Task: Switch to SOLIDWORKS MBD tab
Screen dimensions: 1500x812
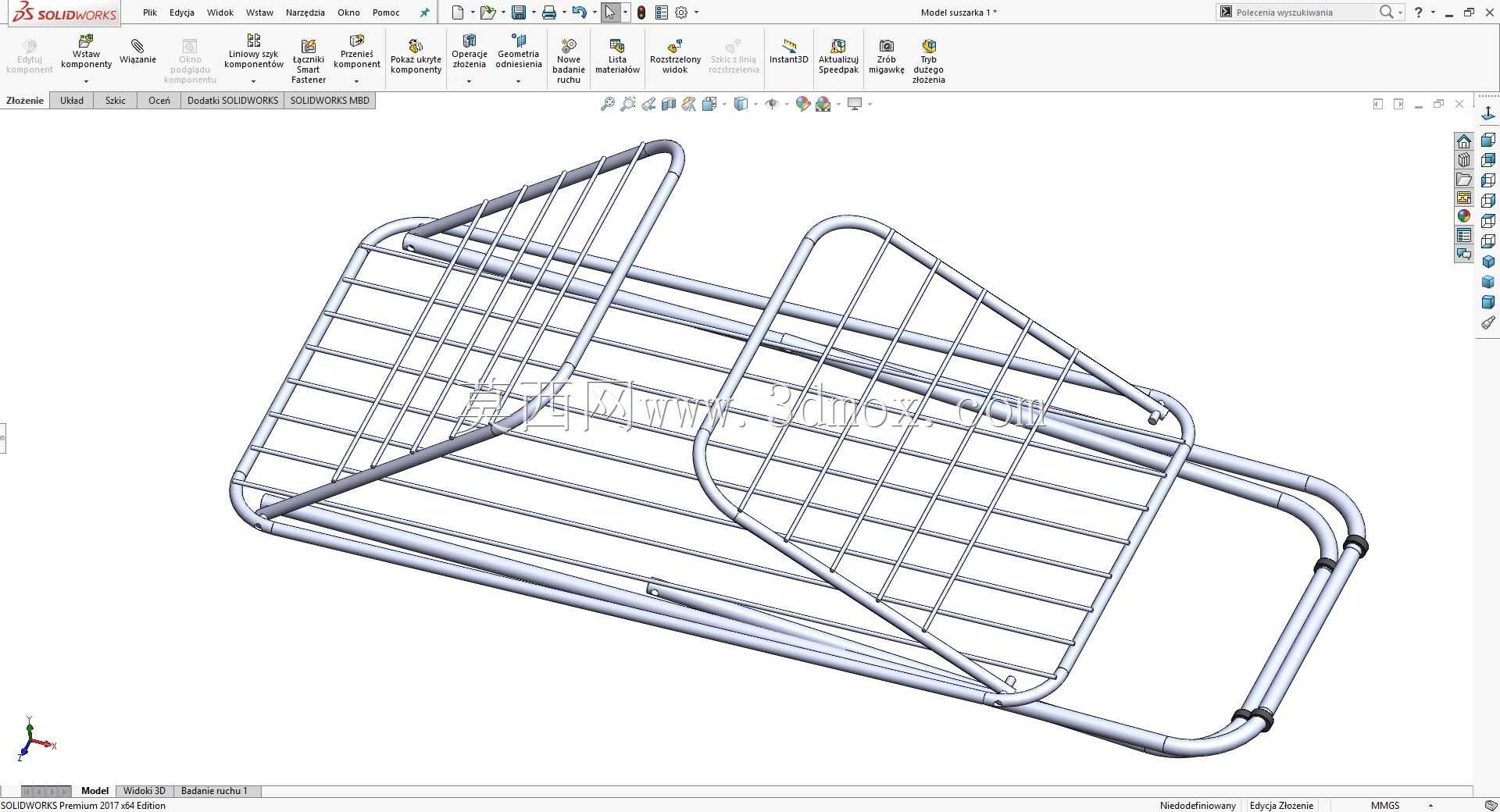Action: point(330,101)
